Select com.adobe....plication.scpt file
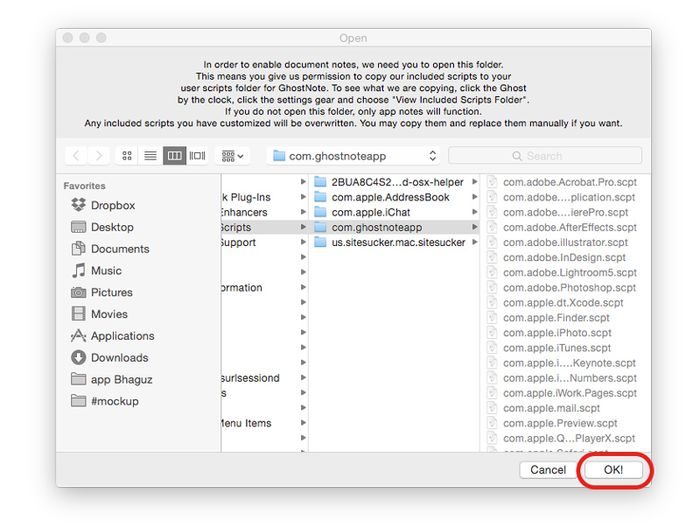The image size is (700, 528). [562, 197]
